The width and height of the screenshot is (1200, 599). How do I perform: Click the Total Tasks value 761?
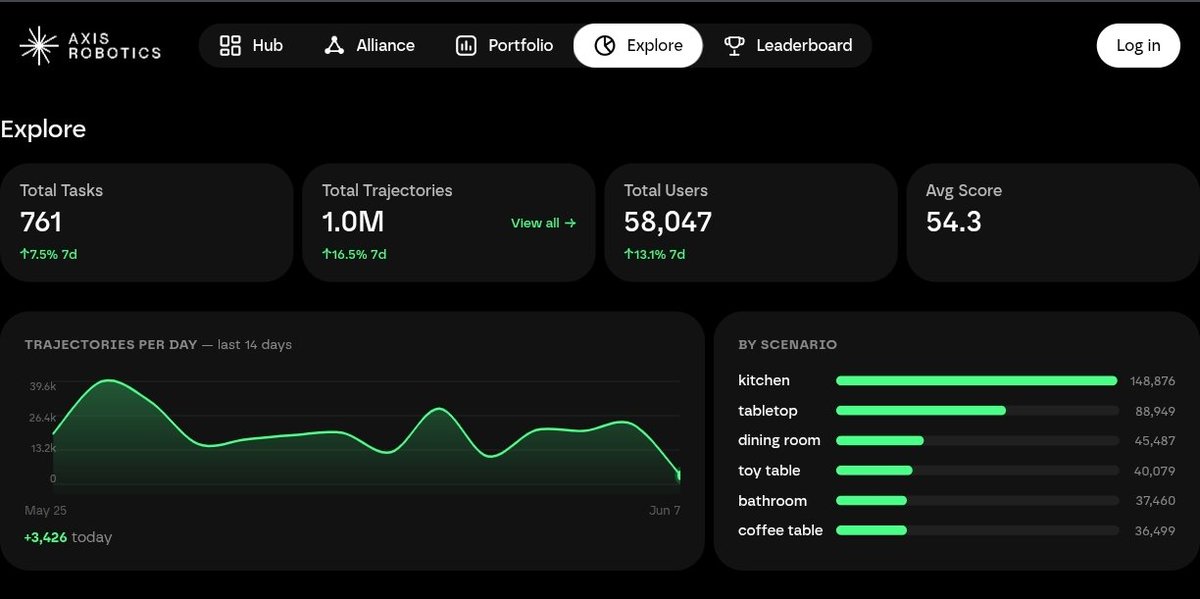pyautogui.click(x=41, y=222)
